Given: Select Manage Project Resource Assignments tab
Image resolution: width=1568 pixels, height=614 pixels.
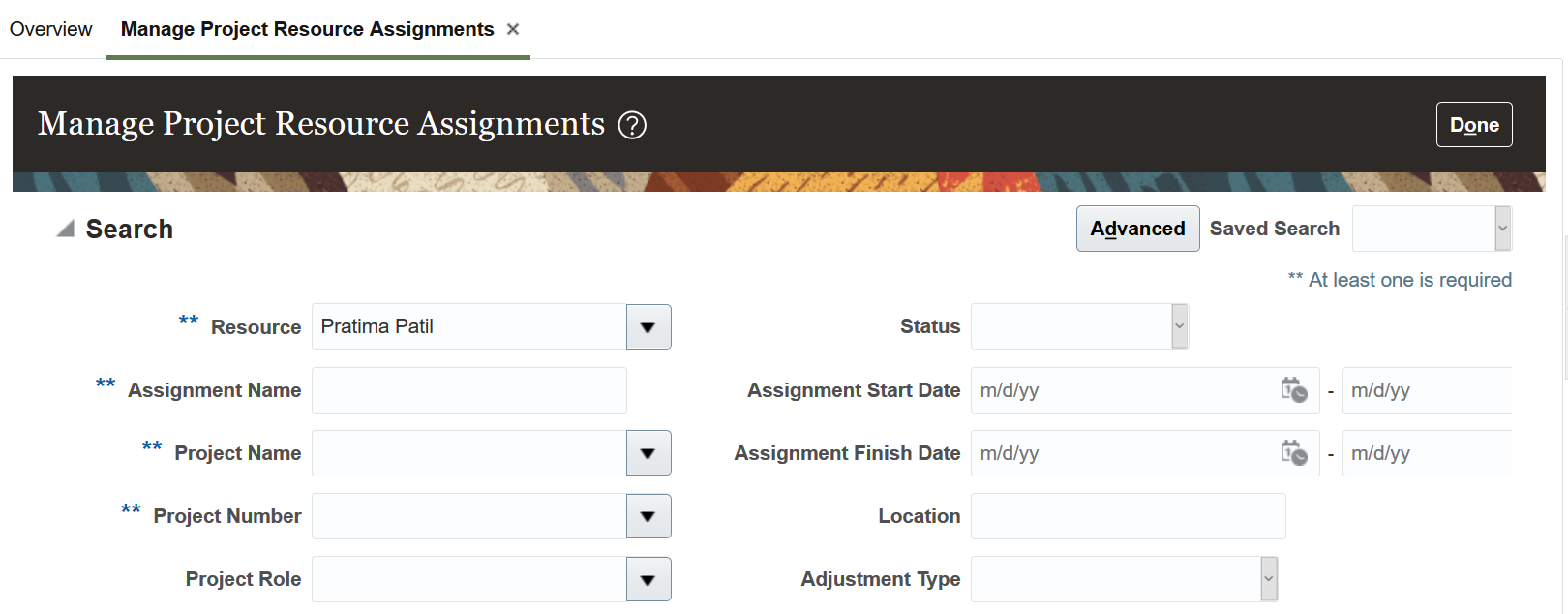Looking at the screenshot, I should (x=307, y=29).
